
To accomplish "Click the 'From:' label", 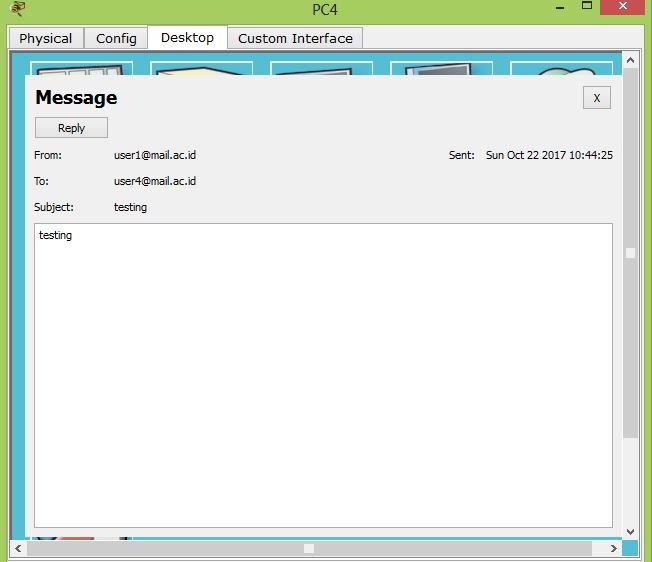I will [48, 155].
